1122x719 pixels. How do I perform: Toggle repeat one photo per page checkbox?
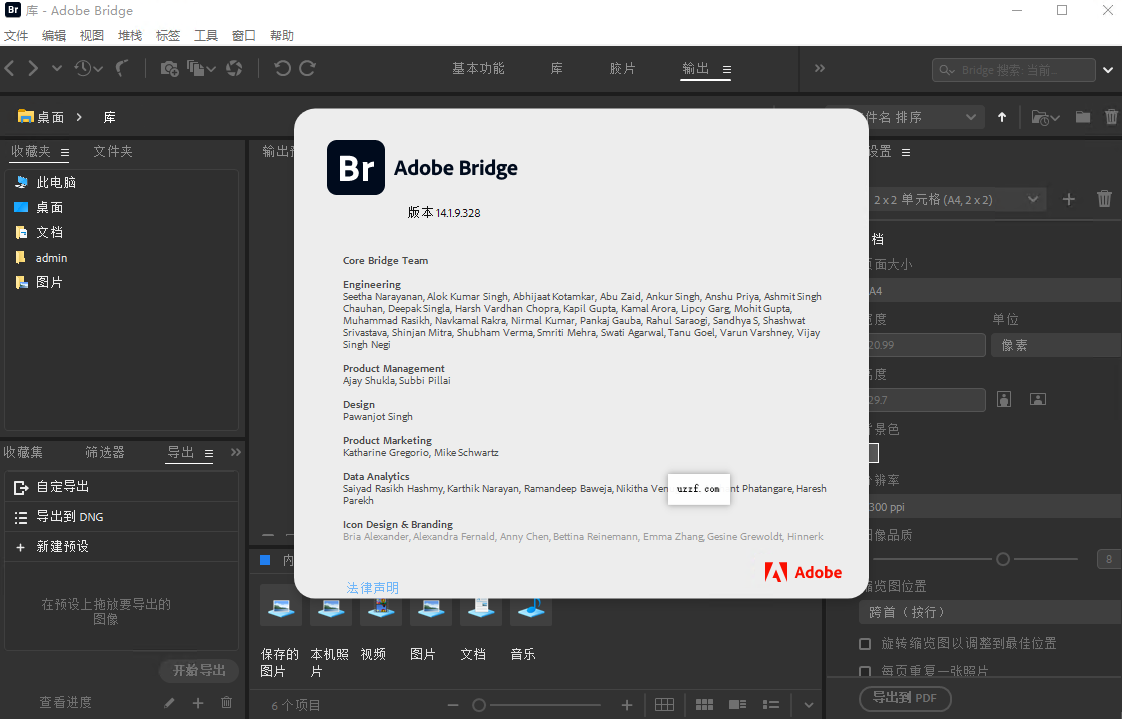coord(866,671)
